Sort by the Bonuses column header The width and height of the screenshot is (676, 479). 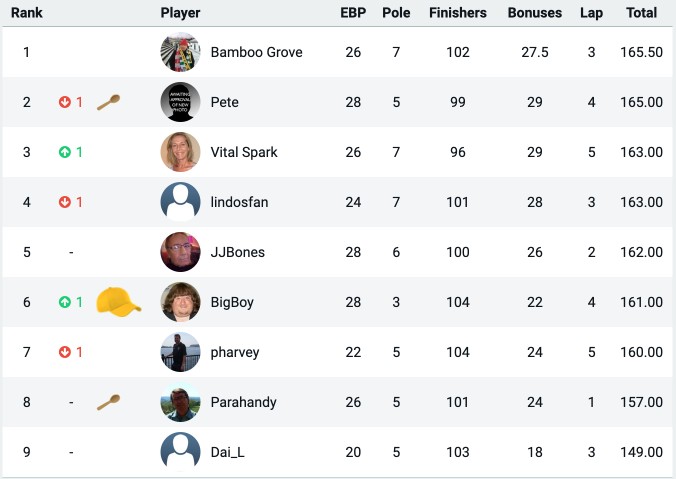click(x=535, y=13)
